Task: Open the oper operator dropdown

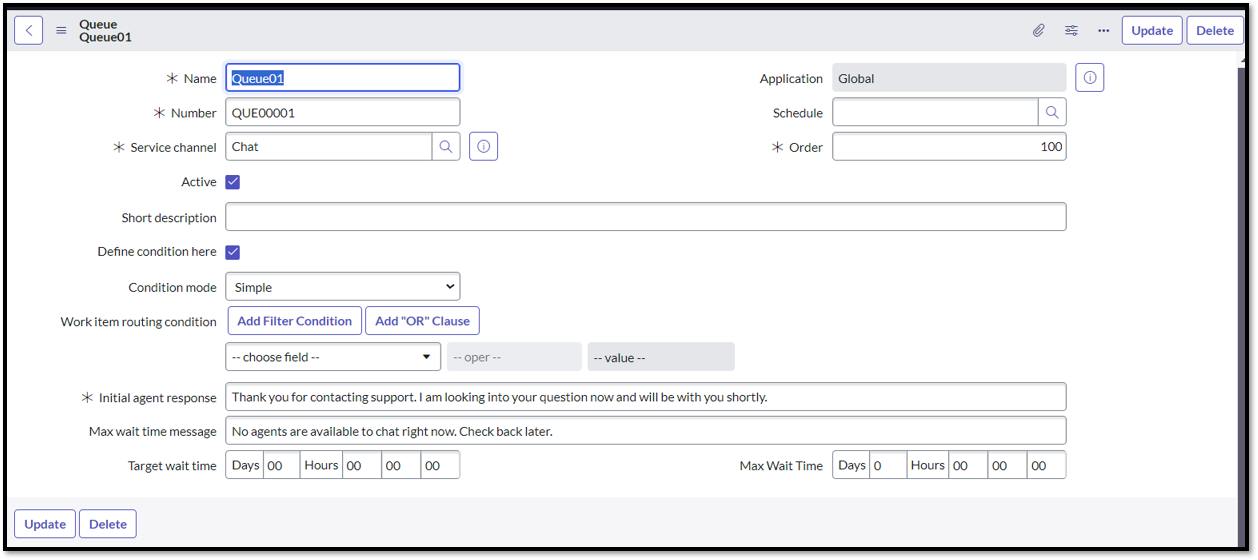Action: click(514, 357)
